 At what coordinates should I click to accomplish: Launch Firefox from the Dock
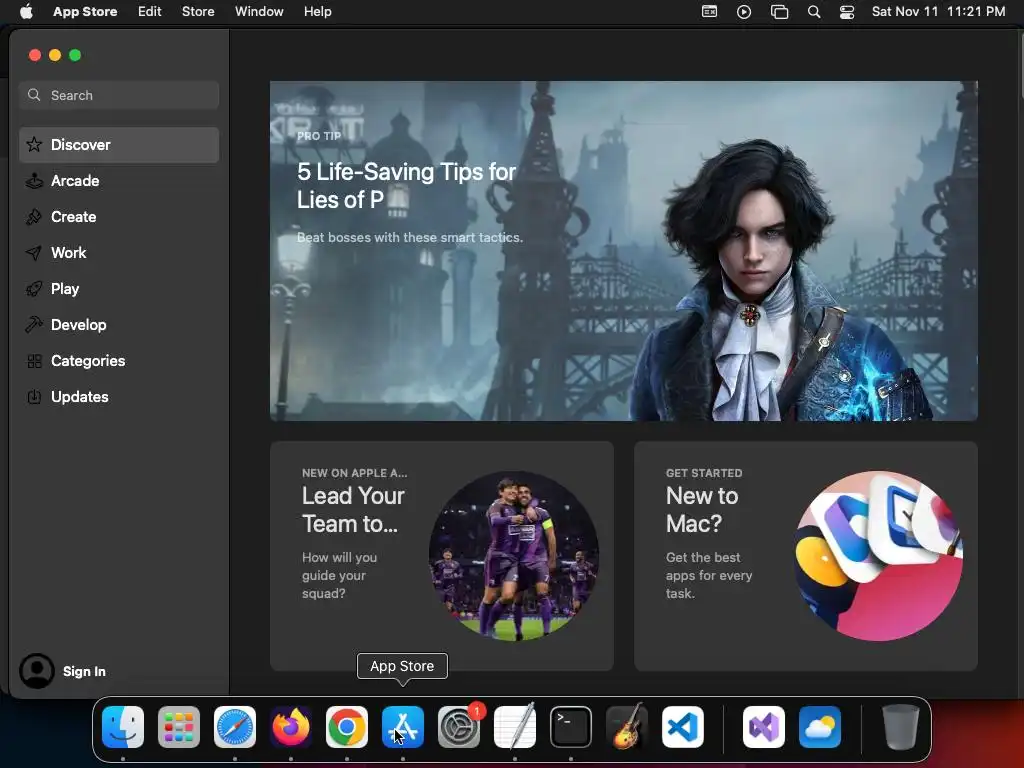pyautogui.click(x=291, y=727)
